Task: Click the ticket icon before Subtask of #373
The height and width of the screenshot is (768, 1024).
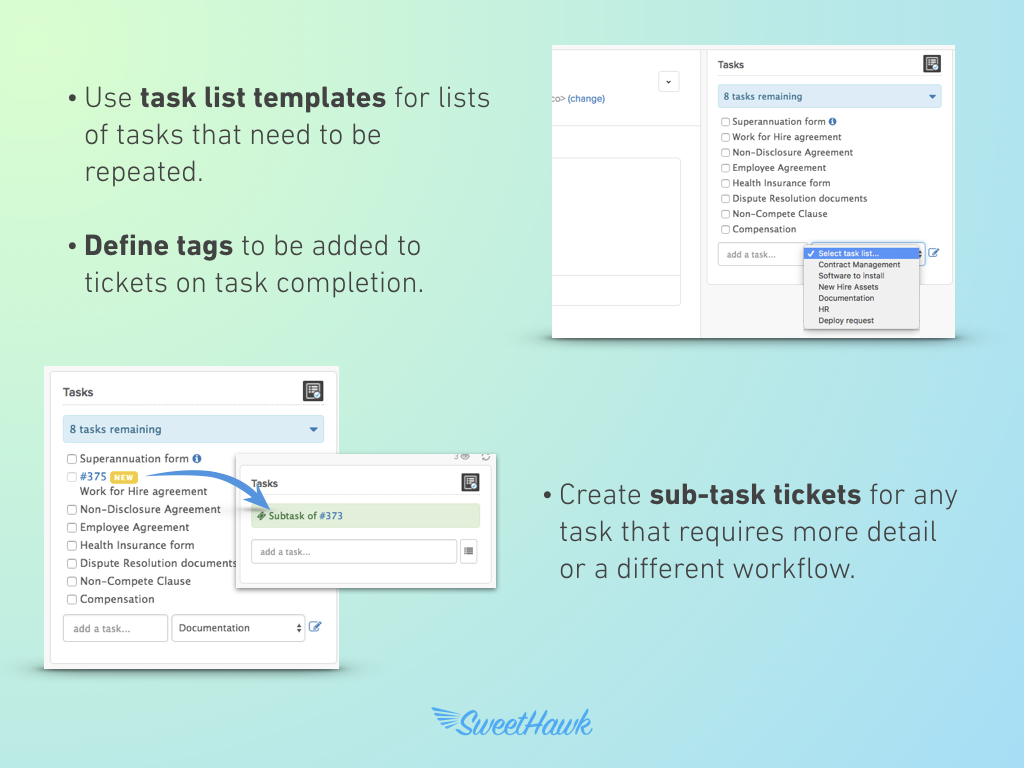Action: pos(261,516)
